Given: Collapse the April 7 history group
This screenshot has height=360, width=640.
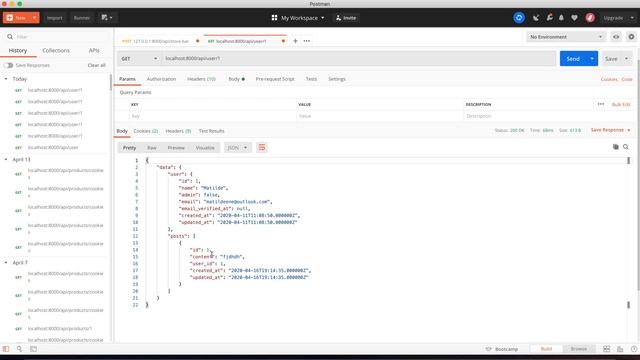Looking at the screenshot, I should (x=6, y=262).
